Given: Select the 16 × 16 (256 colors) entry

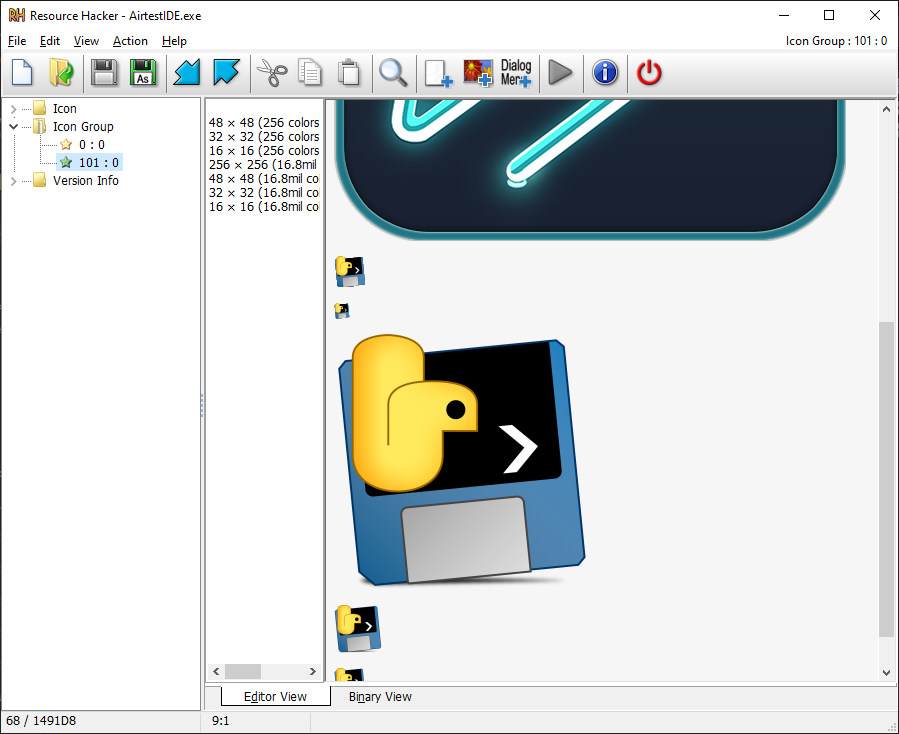Looking at the screenshot, I should click(264, 150).
